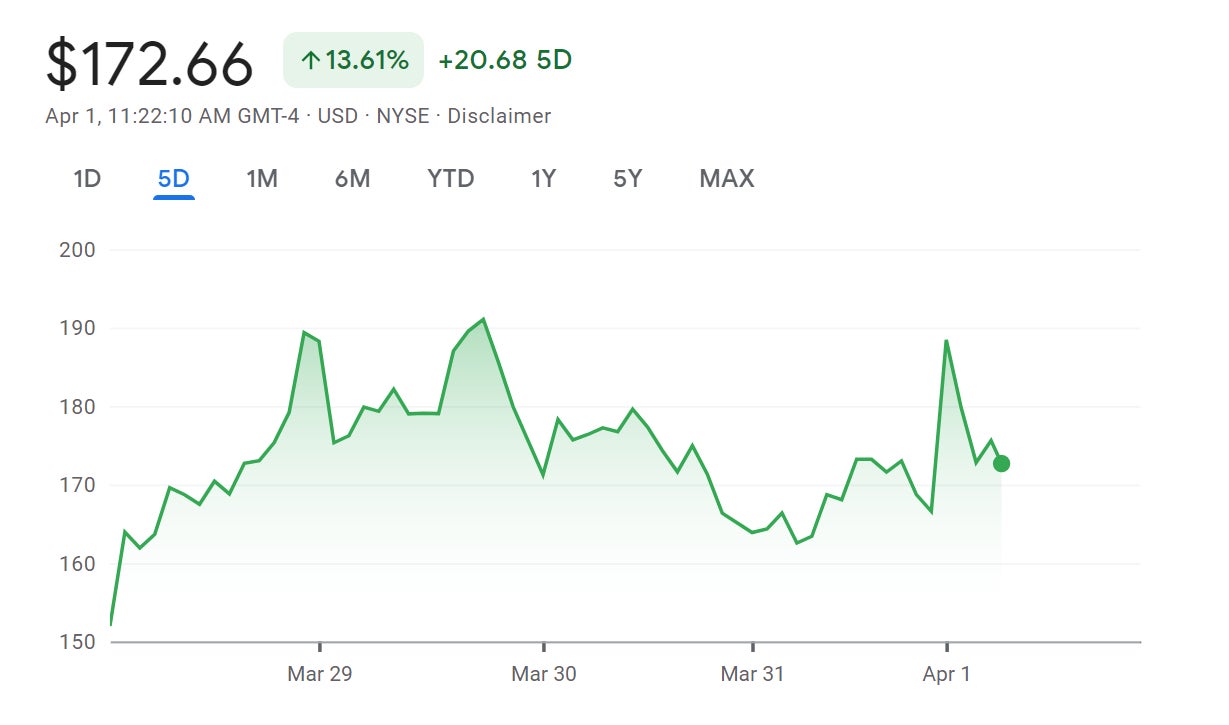Screen dimensions: 1229x725
Task: Select the 5D time range tab
Action: click(x=173, y=179)
